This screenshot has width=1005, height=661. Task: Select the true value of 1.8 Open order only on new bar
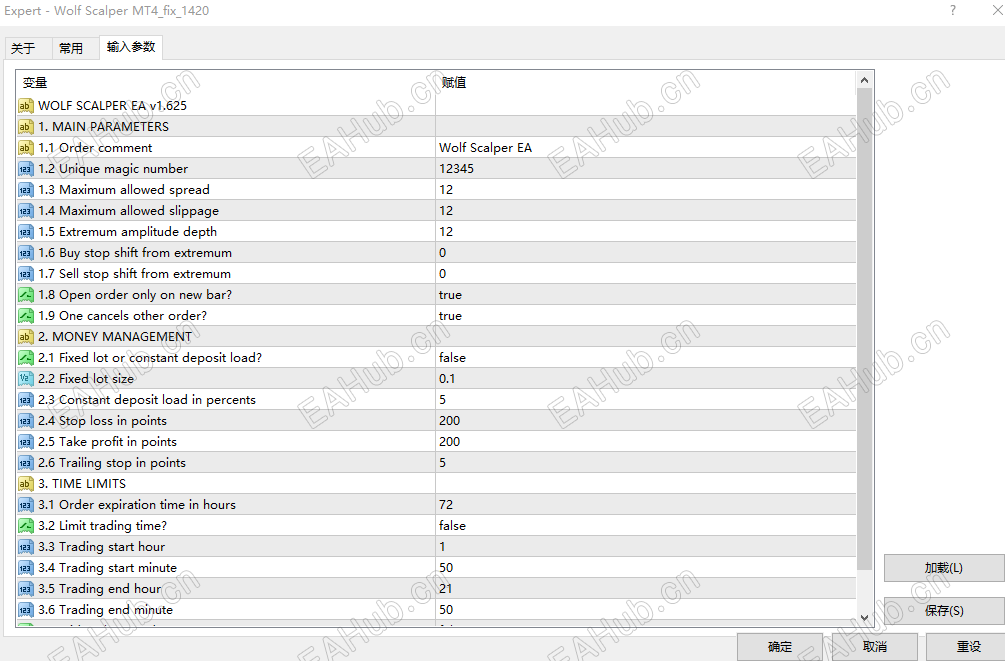(x=450, y=295)
